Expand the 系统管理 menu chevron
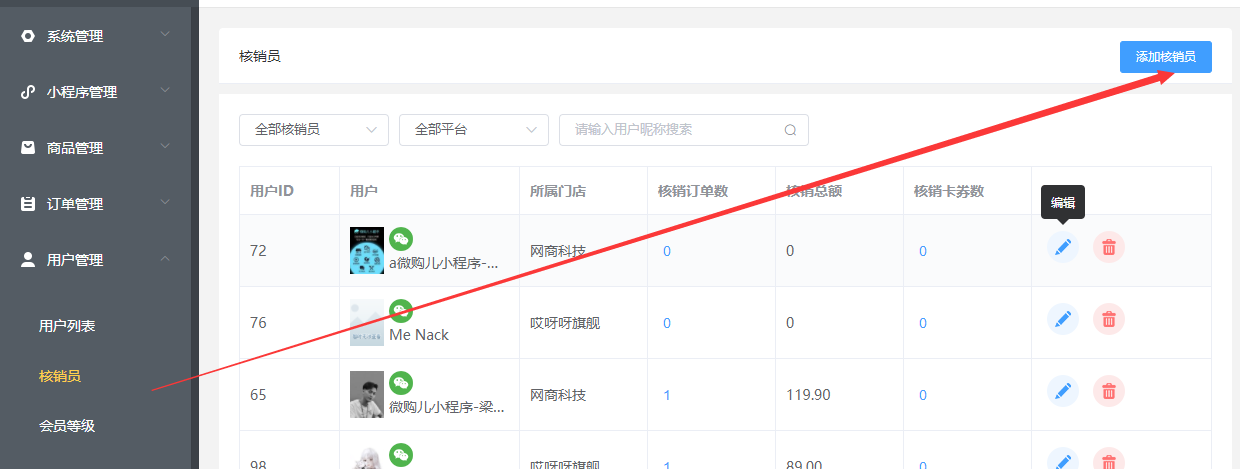The width and height of the screenshot is (1240, 469). 165,35
